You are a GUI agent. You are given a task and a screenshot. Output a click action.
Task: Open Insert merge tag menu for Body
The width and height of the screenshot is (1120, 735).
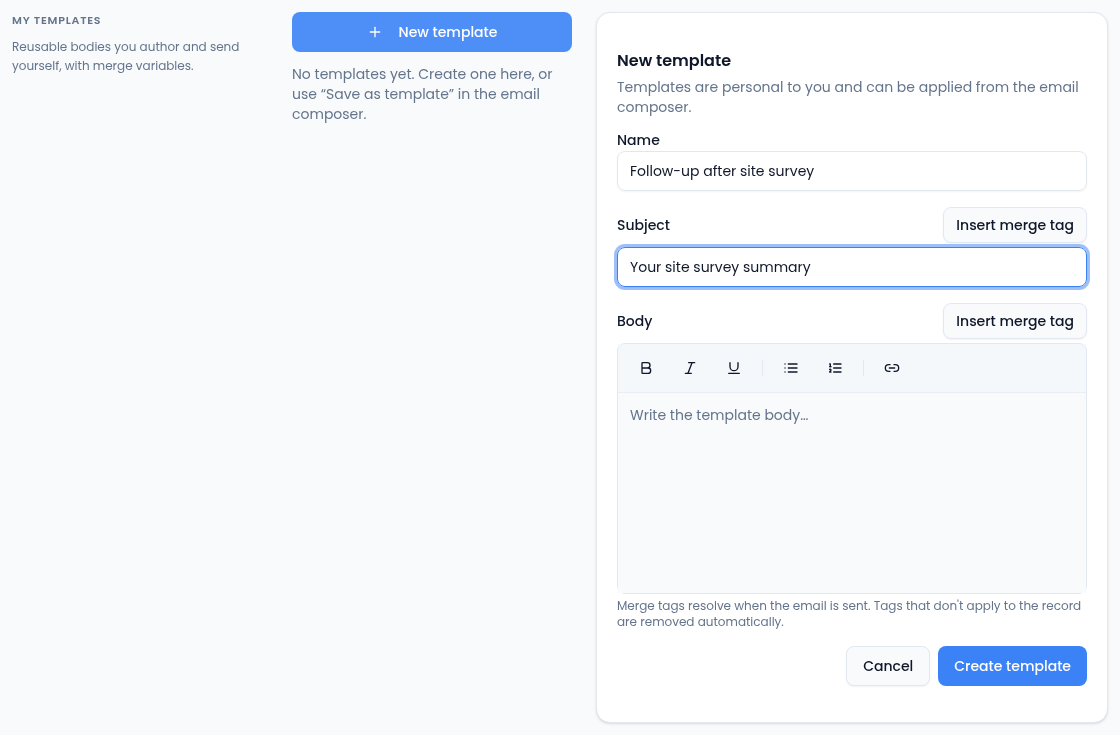click(x=1014, y=321)
